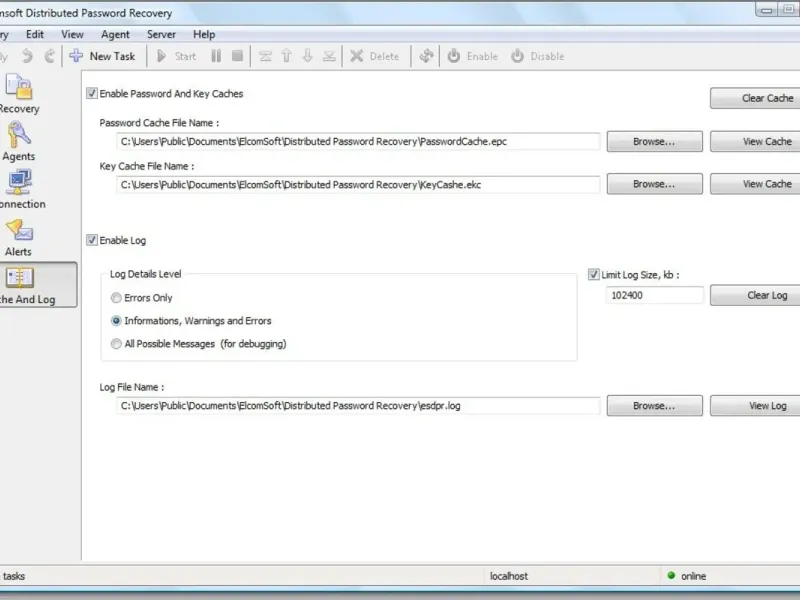Select Informations, Warnings and Errors option

[x=116, y=320]
